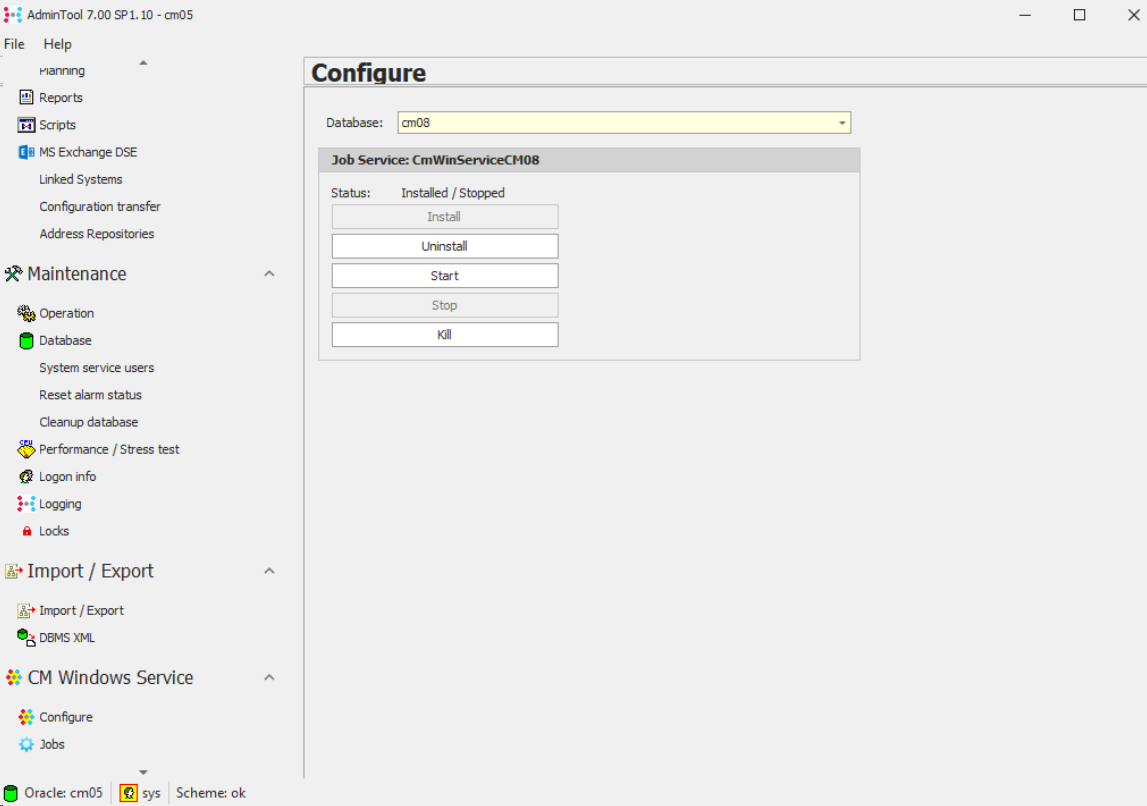Click the Configure page heading
This screenshot has height=806, width=1147.
[369, 73]
